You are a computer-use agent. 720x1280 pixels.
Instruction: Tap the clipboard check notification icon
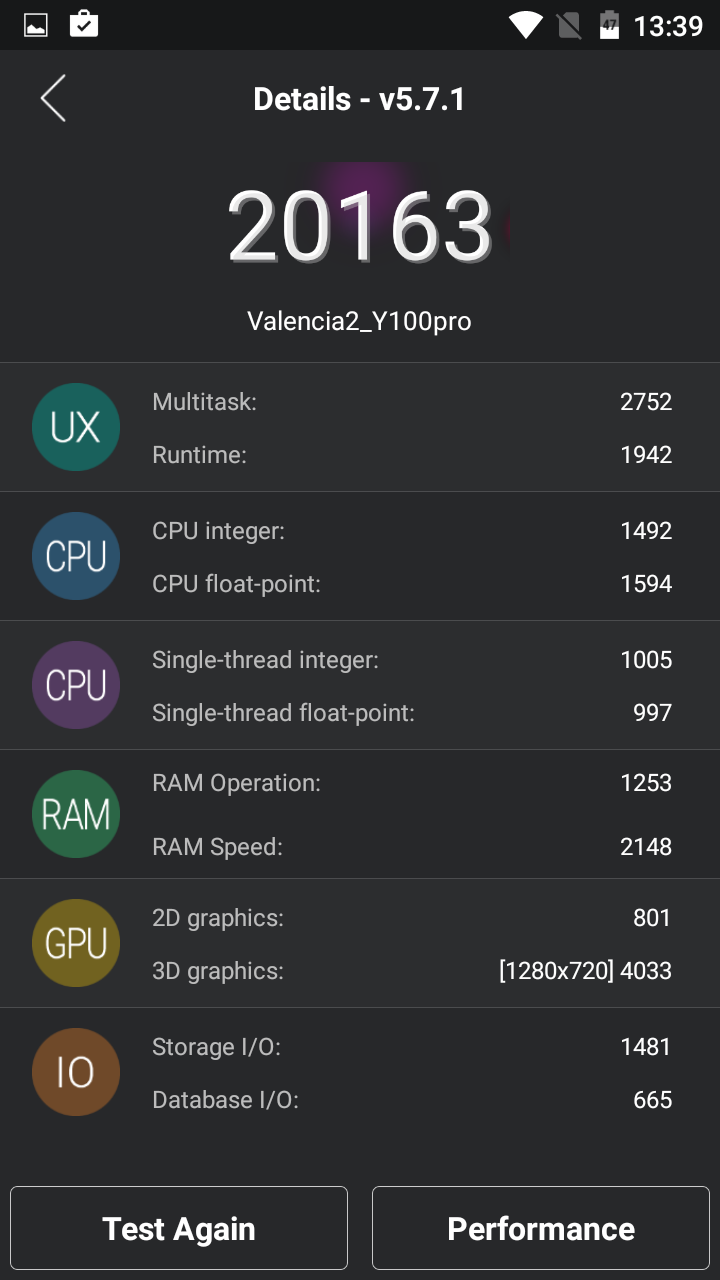84,24
